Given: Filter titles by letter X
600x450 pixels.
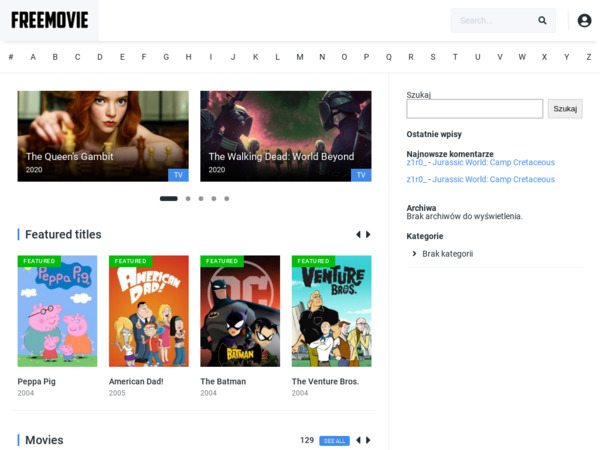Looking at the screenshot, I should pyautogui.click(x=544, y=57).
